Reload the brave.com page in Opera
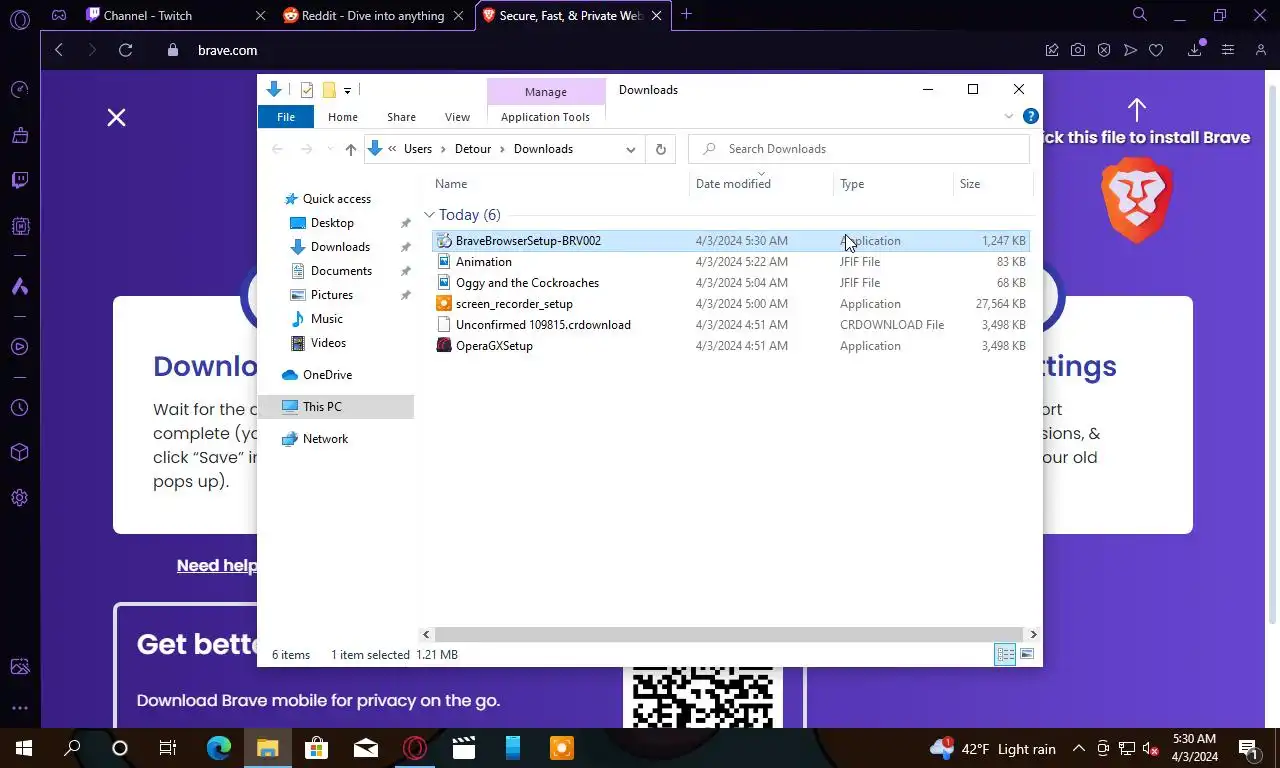 (x=126, y=50)
